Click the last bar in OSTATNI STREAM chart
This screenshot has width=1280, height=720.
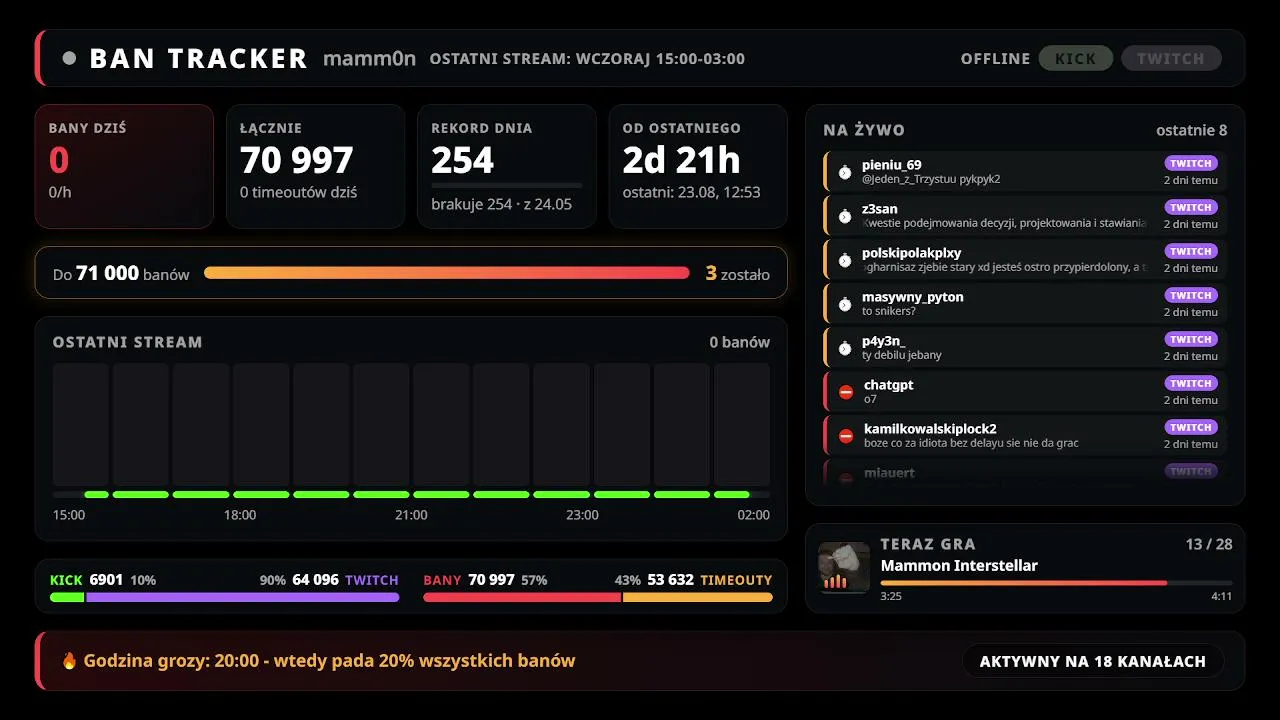coord(742,425)
